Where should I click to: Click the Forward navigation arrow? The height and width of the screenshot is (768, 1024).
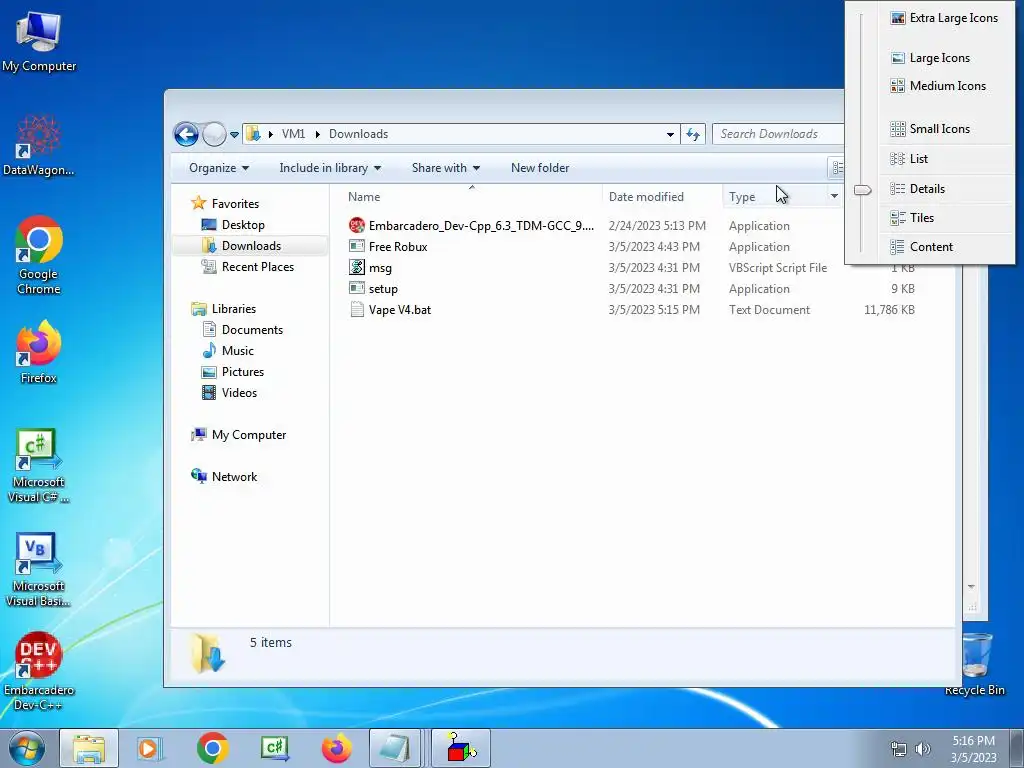pos(214,135)
